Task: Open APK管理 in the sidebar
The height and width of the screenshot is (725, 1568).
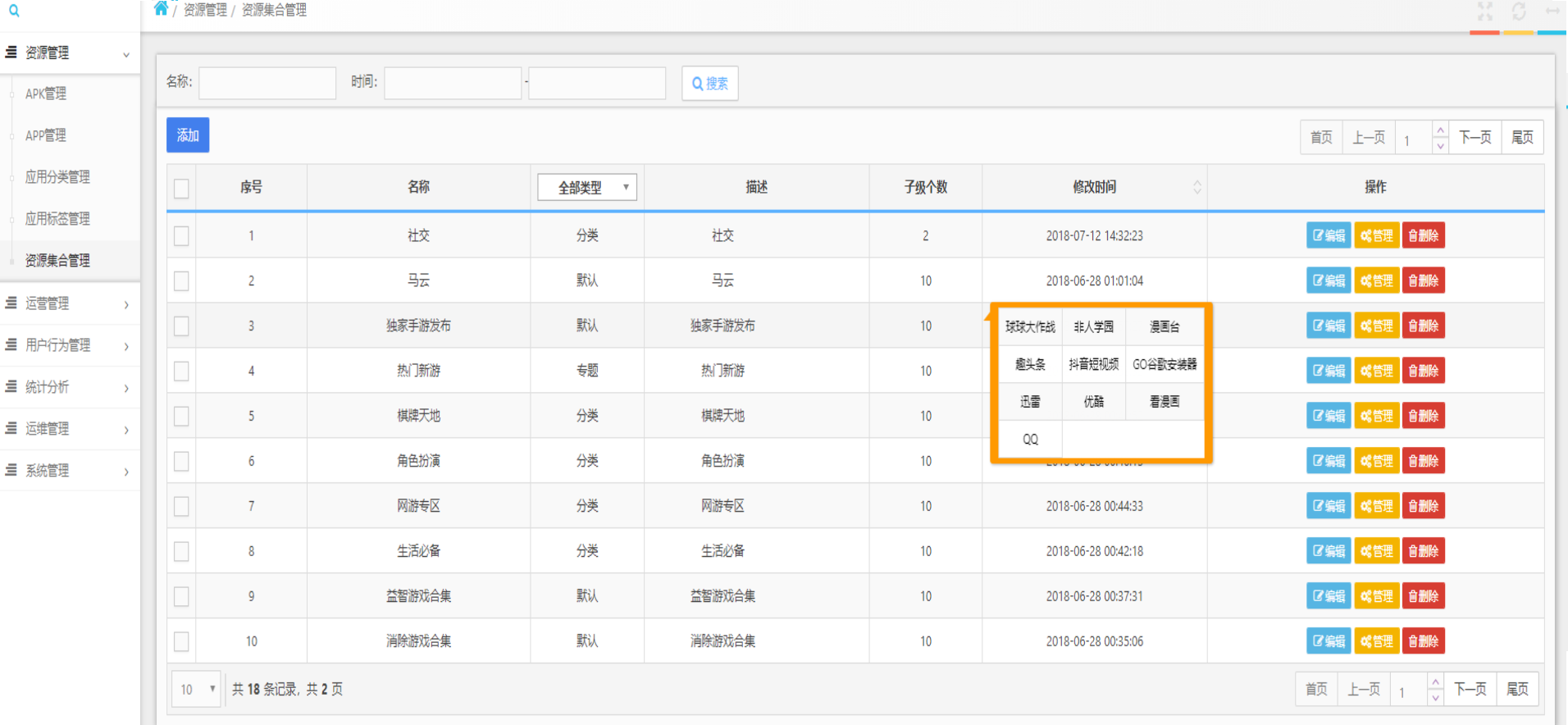Action: (46, 93)
